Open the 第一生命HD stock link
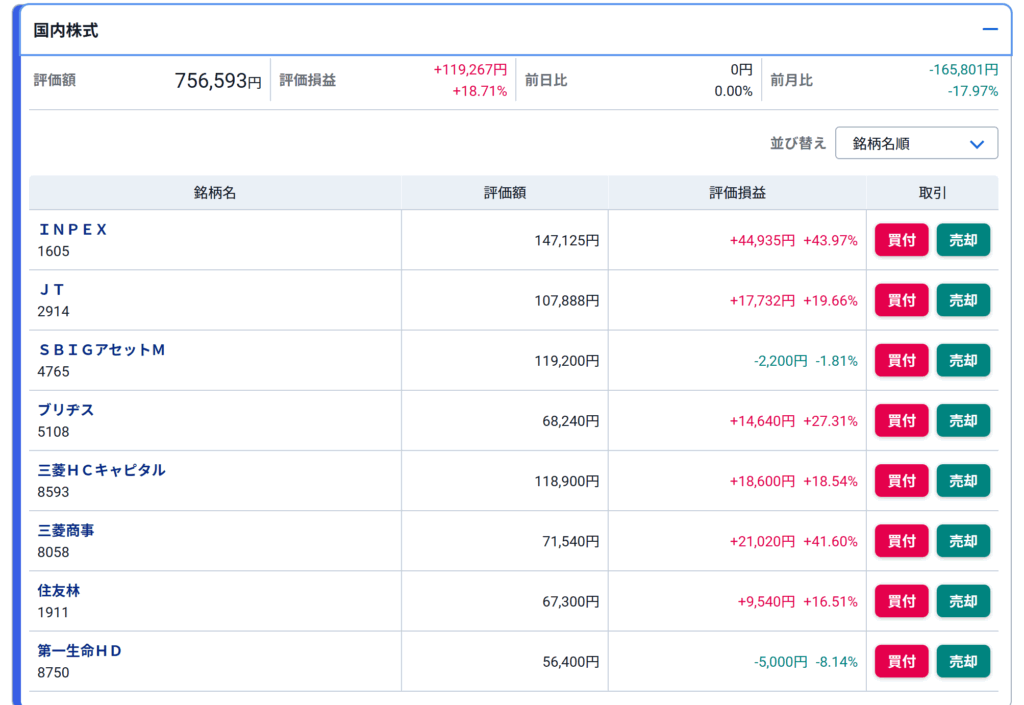The image size is (1024, 705). (80, 650)
